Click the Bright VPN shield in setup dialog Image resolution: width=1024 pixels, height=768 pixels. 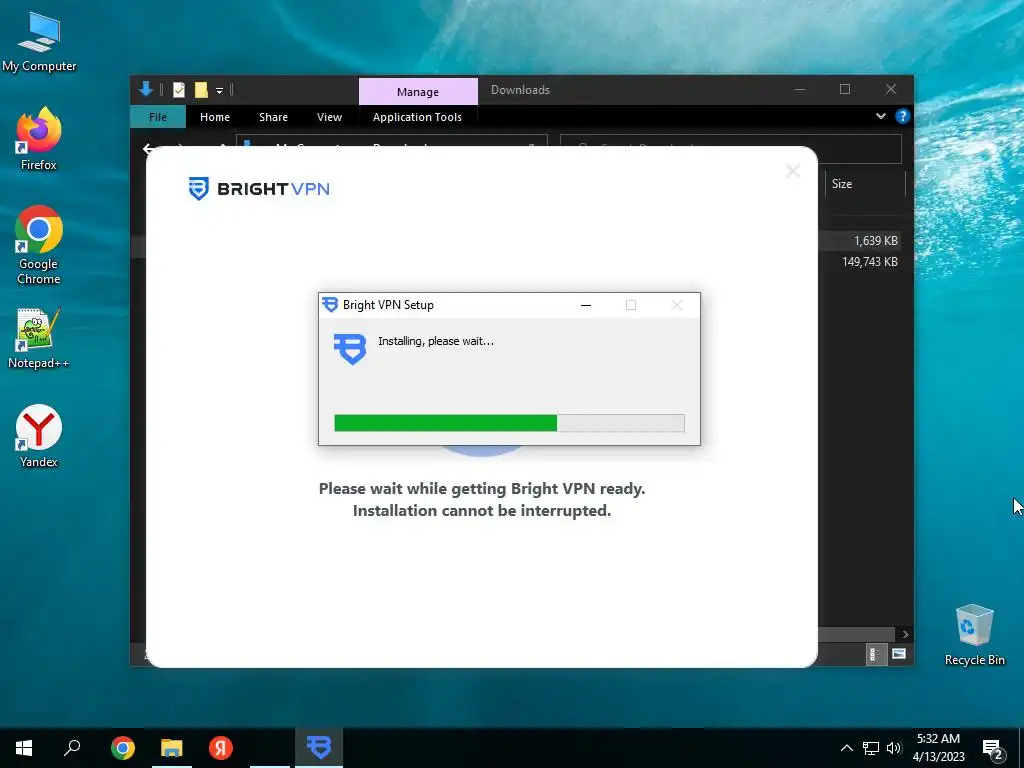click(x=350, y=349)
